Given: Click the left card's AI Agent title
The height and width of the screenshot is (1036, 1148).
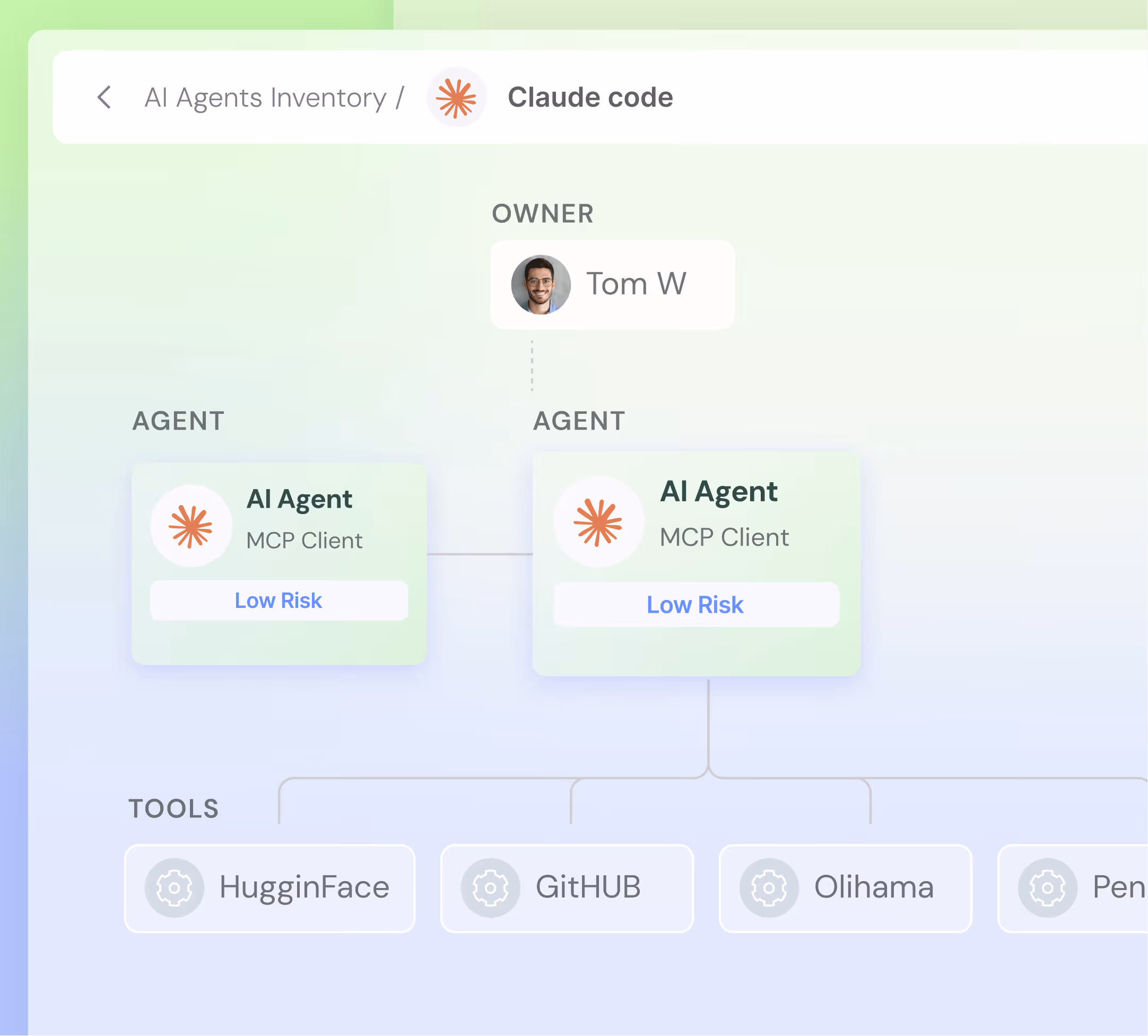Looking at the screenshot, I should [x=299, y=499].
